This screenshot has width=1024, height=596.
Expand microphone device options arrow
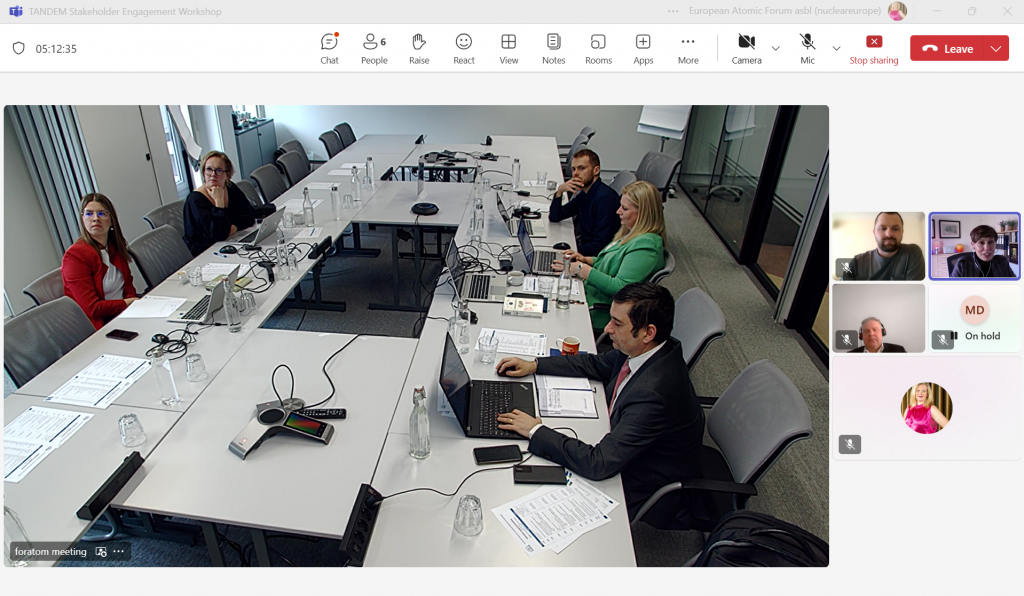coord(836,48)
